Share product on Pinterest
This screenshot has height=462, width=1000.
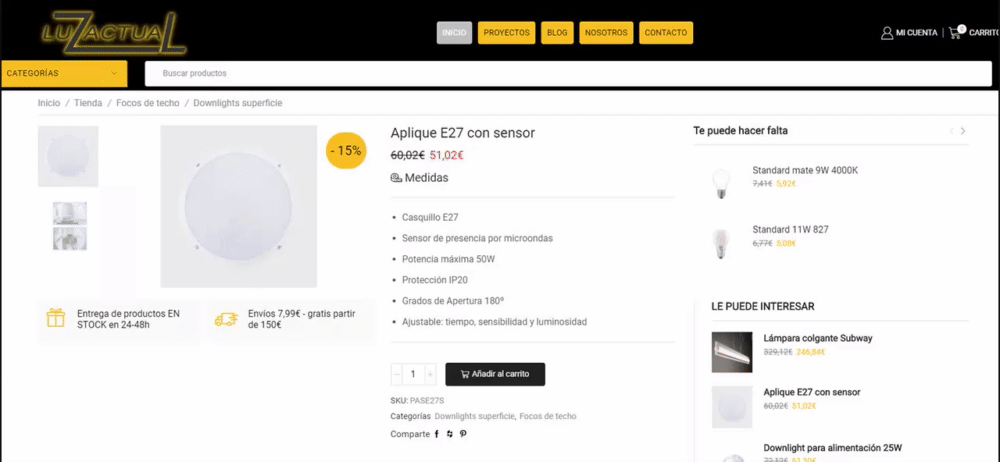click(463, 434)
